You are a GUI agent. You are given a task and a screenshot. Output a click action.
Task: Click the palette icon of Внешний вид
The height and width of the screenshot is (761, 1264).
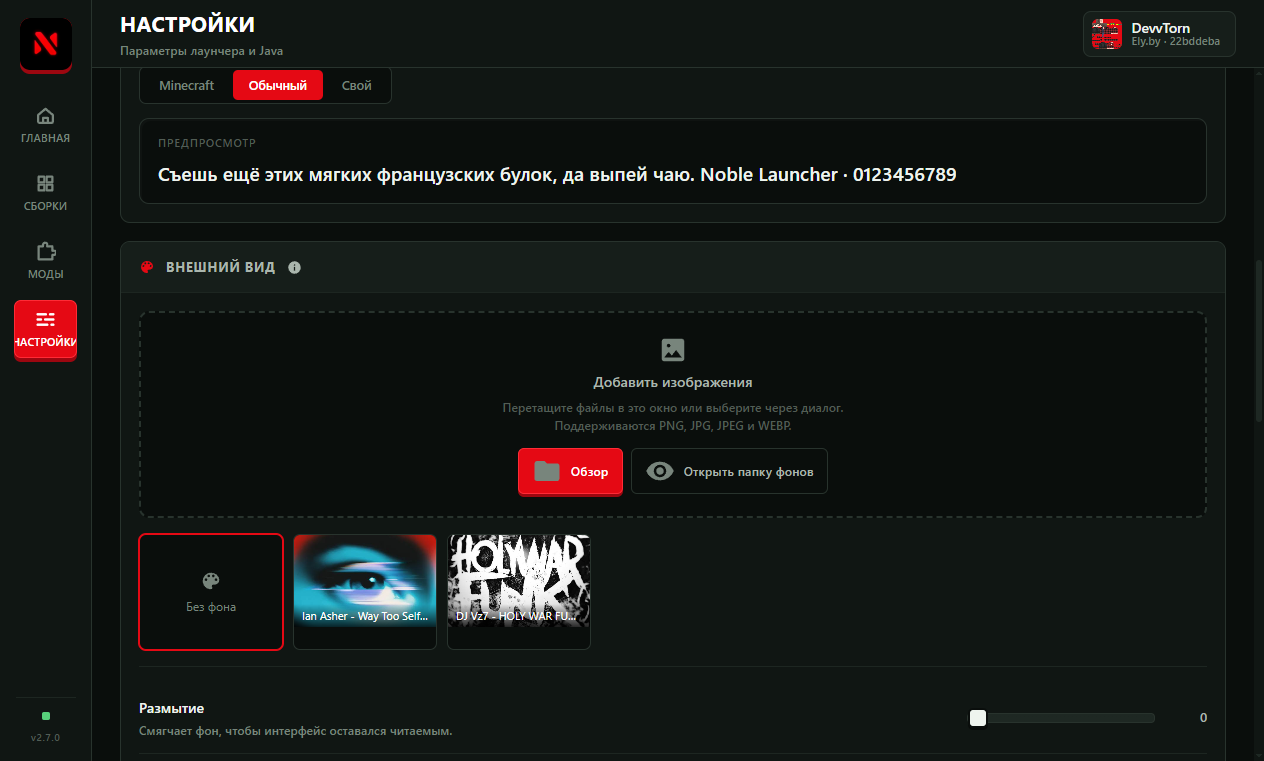tap(147, 268)
